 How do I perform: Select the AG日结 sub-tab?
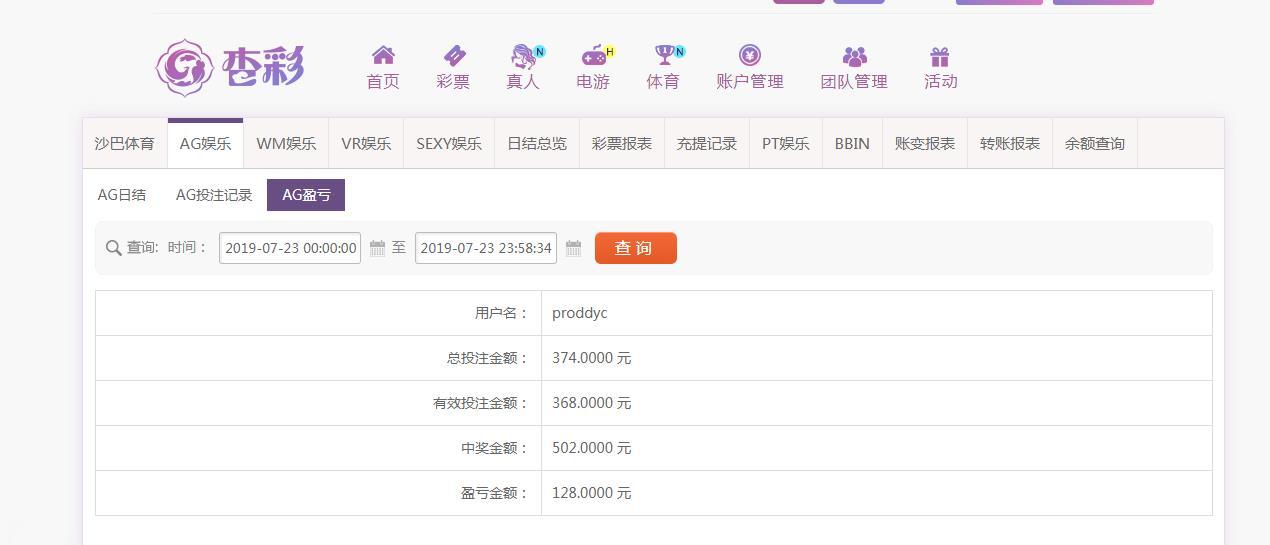[122, 195]
